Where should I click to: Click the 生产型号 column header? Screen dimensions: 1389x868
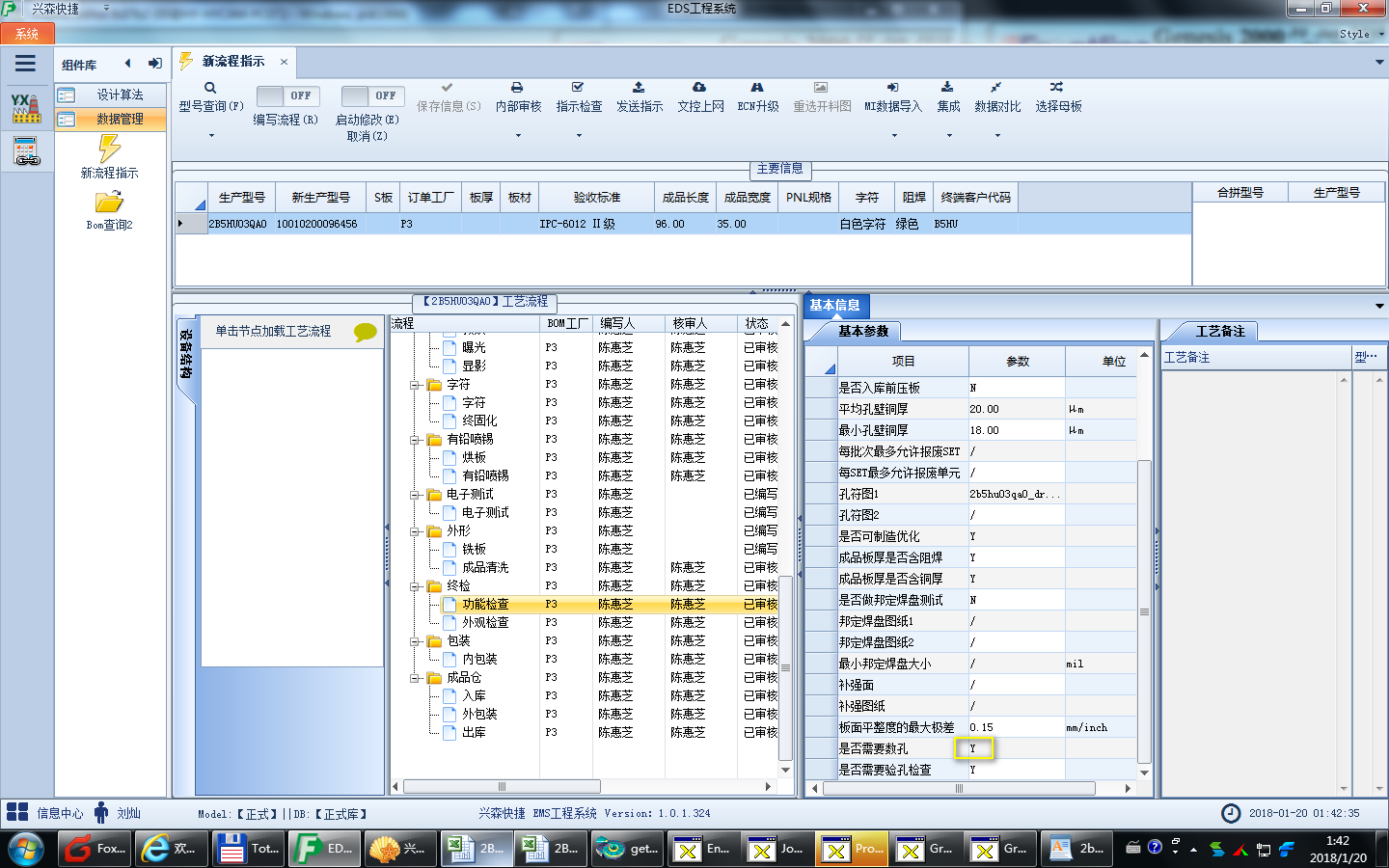click(241, 197)
